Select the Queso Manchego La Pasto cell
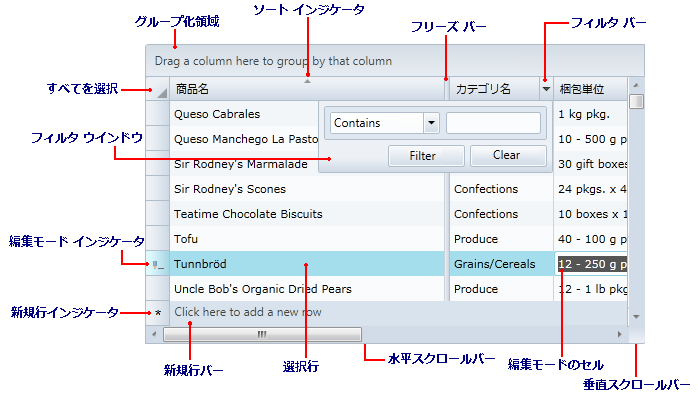This screenshot has height=397, width=698. click(x=244, y=139)
